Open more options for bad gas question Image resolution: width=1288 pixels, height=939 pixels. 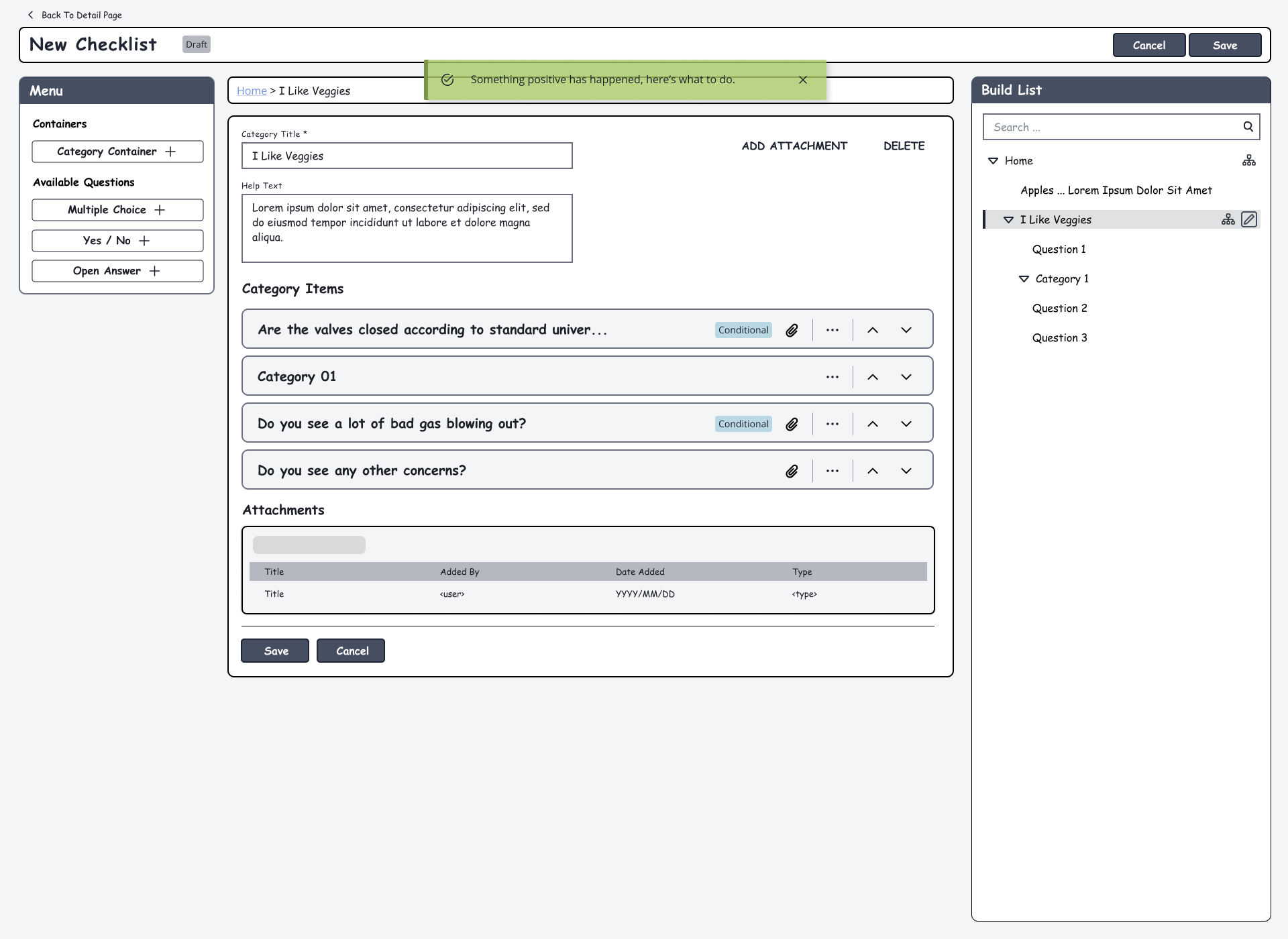833,424
